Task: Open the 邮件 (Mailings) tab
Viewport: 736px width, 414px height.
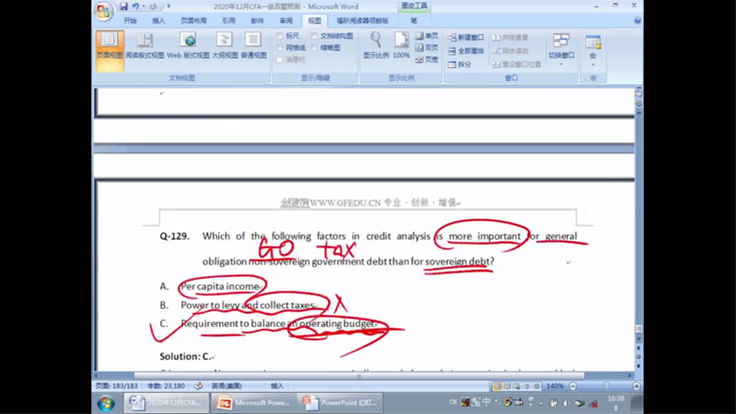Action: (257, 21)
